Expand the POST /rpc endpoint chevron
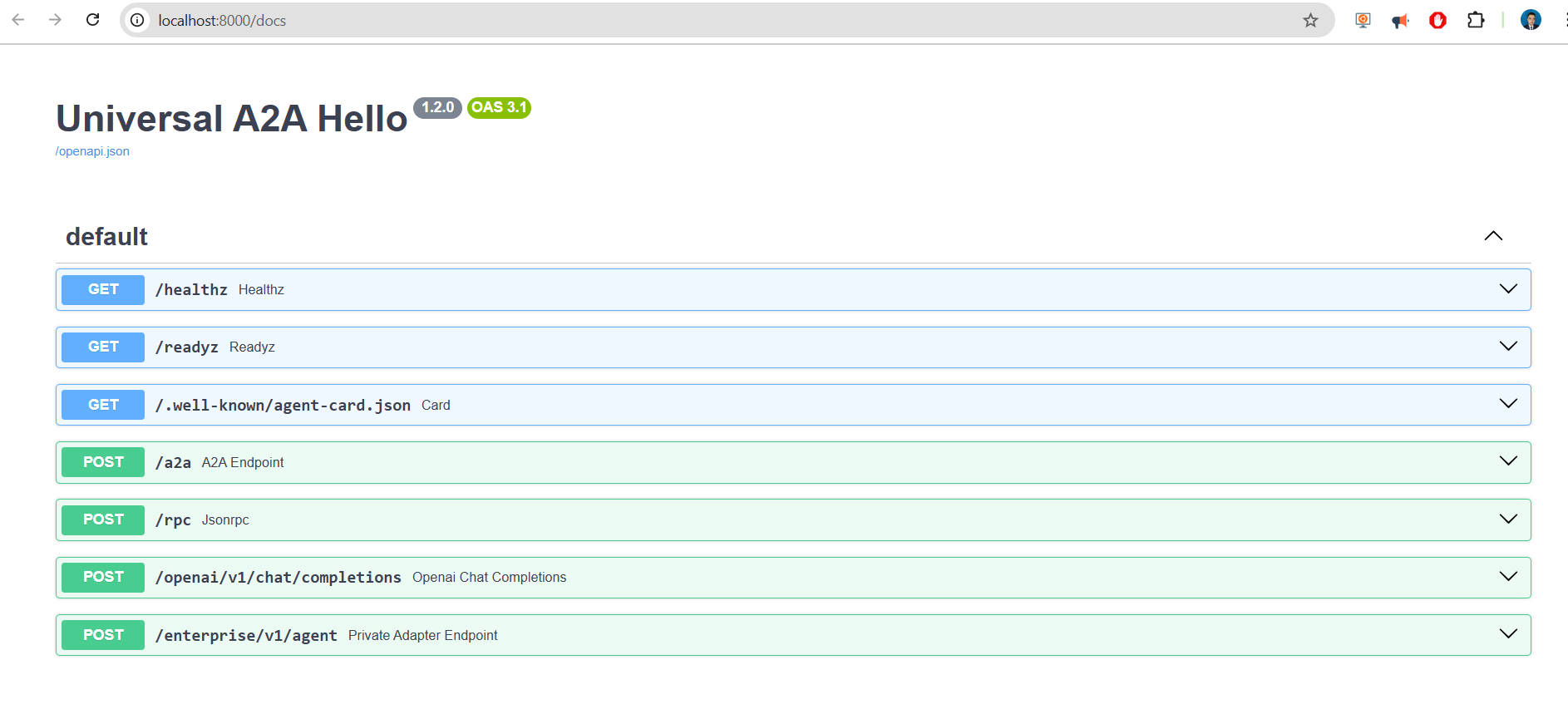The height and width of the screenshot is (714, 1568). coord(1508,519)
